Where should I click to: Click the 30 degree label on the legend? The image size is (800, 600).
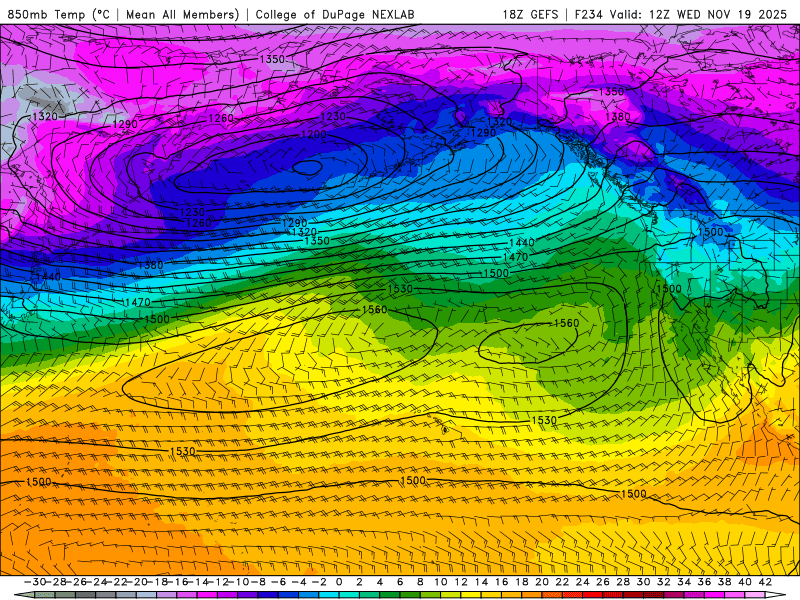(643, 582)
